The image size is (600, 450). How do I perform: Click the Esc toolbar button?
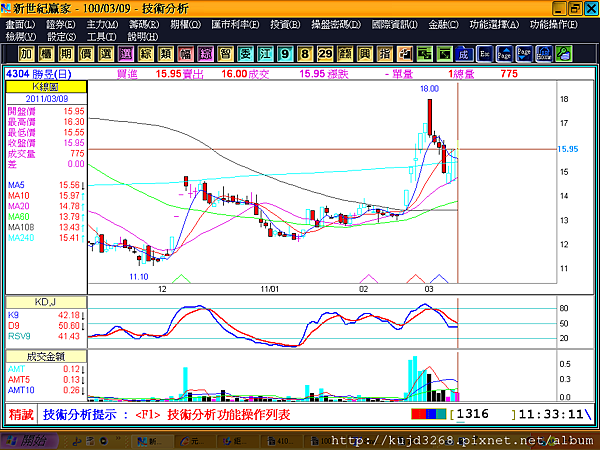click(484, 54)
